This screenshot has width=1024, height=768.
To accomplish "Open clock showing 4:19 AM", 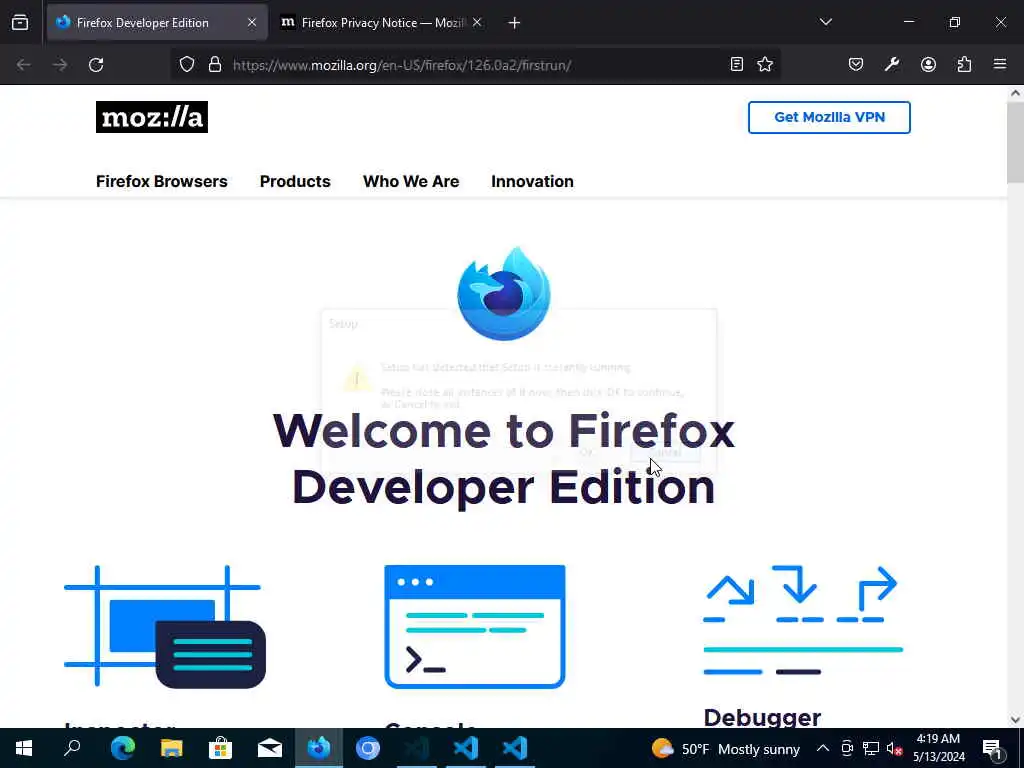I will coord(938,748).
